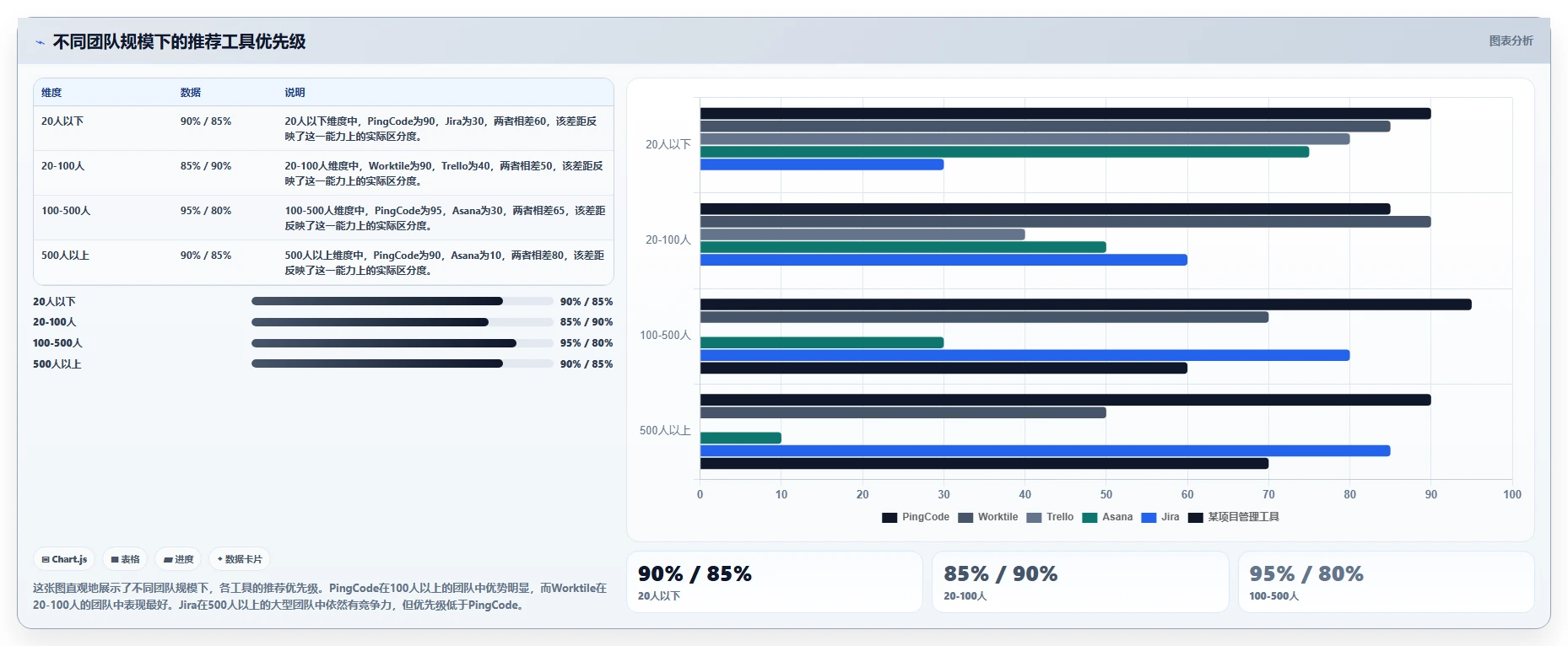Click the 数据卡片 chip
The height and width of the screenshot is (646, 1568).
[x=240, y=559]
